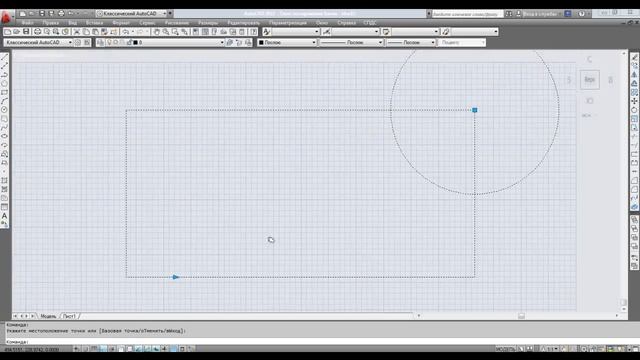Viewport: 640px width, 360px height.
Task: Click layer 0 black color swatch
Action: [x=136, y=42]
